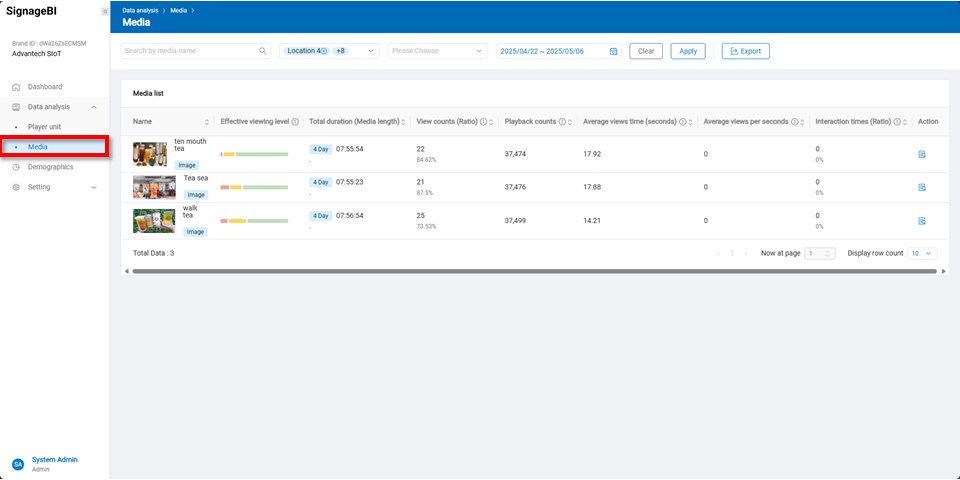Click the walk tea media thumbnail
This screenshot has height=480, width=960.
tap(154, 220)
